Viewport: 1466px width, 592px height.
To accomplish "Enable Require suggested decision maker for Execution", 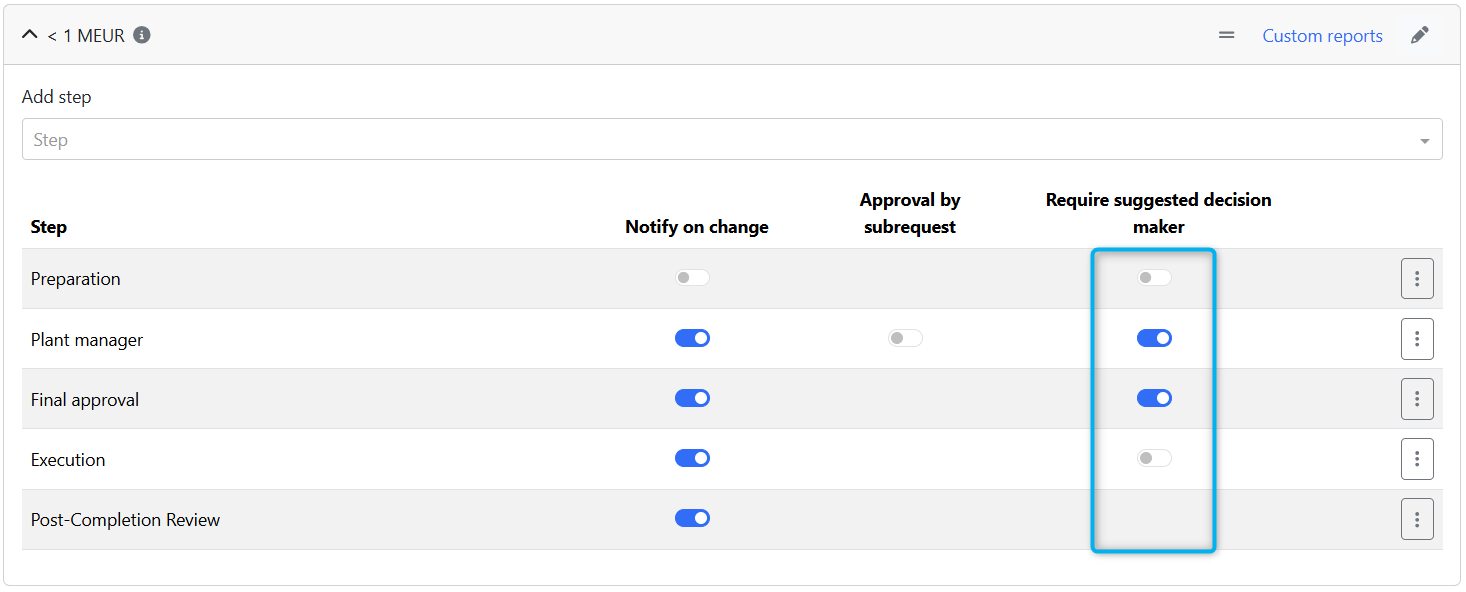I will pos(1154,458).
